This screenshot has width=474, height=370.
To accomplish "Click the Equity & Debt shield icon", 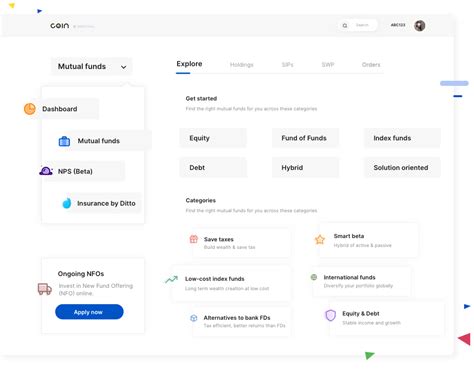I will 330,315.
